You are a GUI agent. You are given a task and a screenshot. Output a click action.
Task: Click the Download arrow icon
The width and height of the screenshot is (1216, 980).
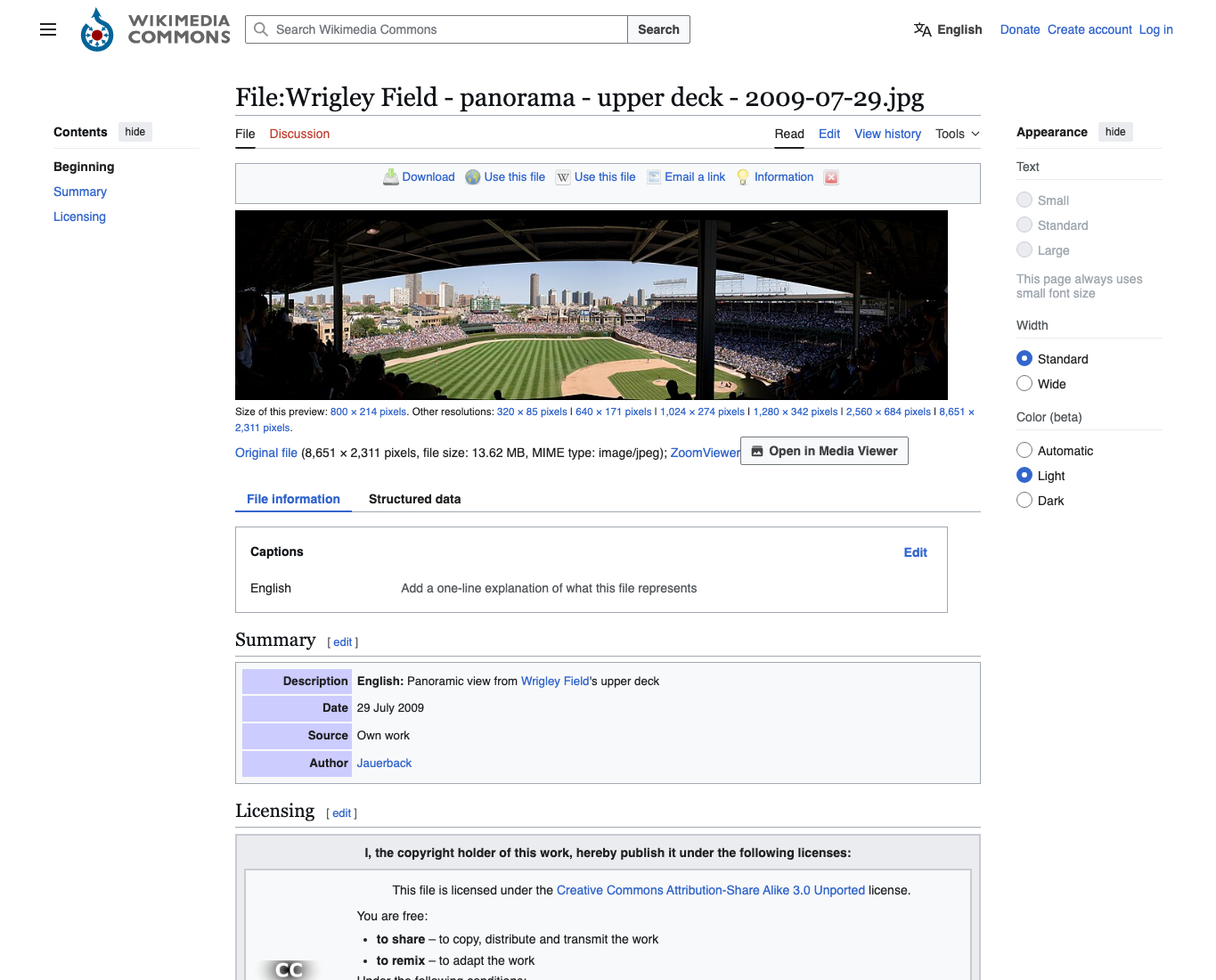click(391, 177)
